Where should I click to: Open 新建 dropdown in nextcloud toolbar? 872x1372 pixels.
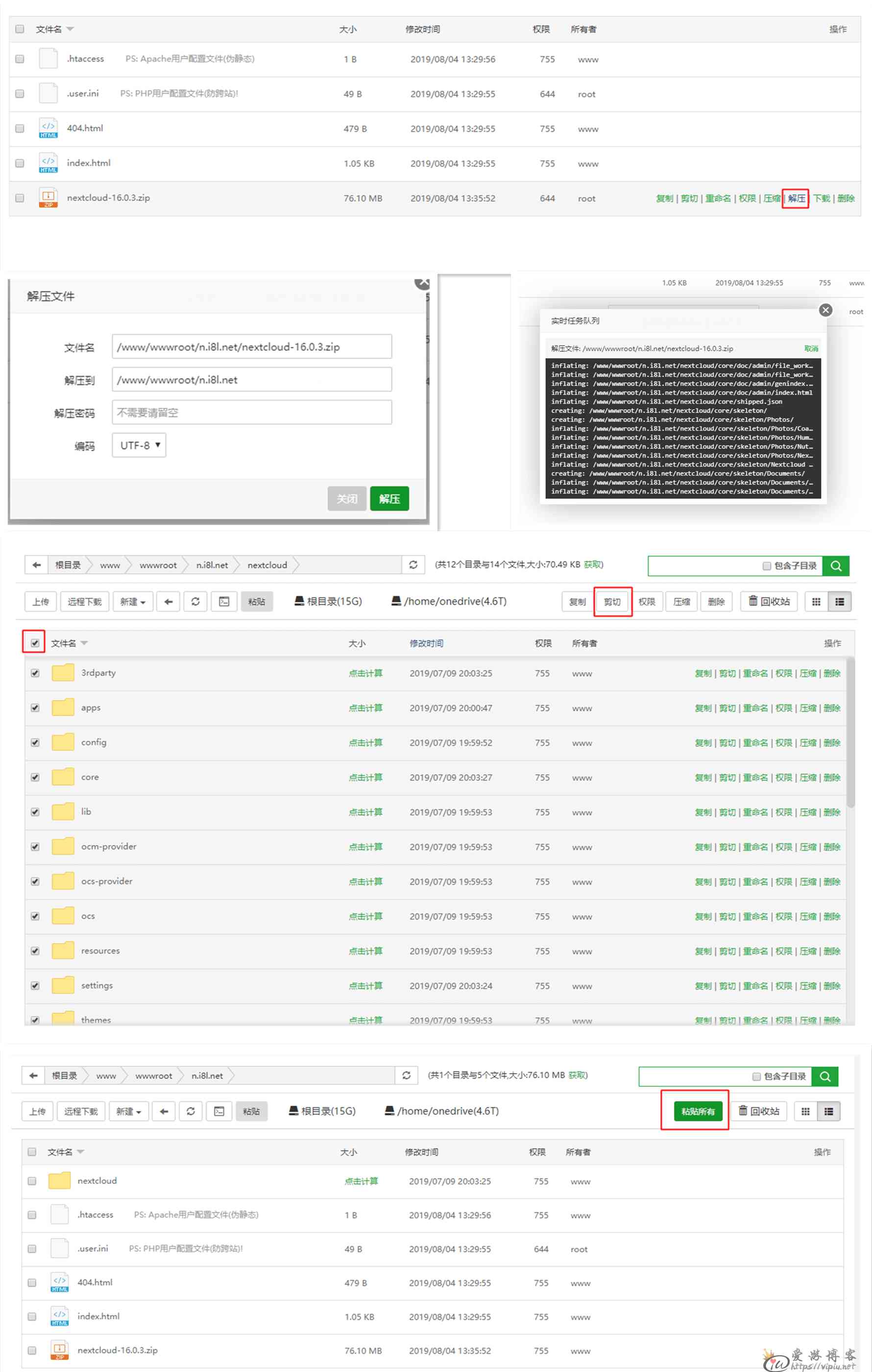pyautogui.click(x=133, y=602)
